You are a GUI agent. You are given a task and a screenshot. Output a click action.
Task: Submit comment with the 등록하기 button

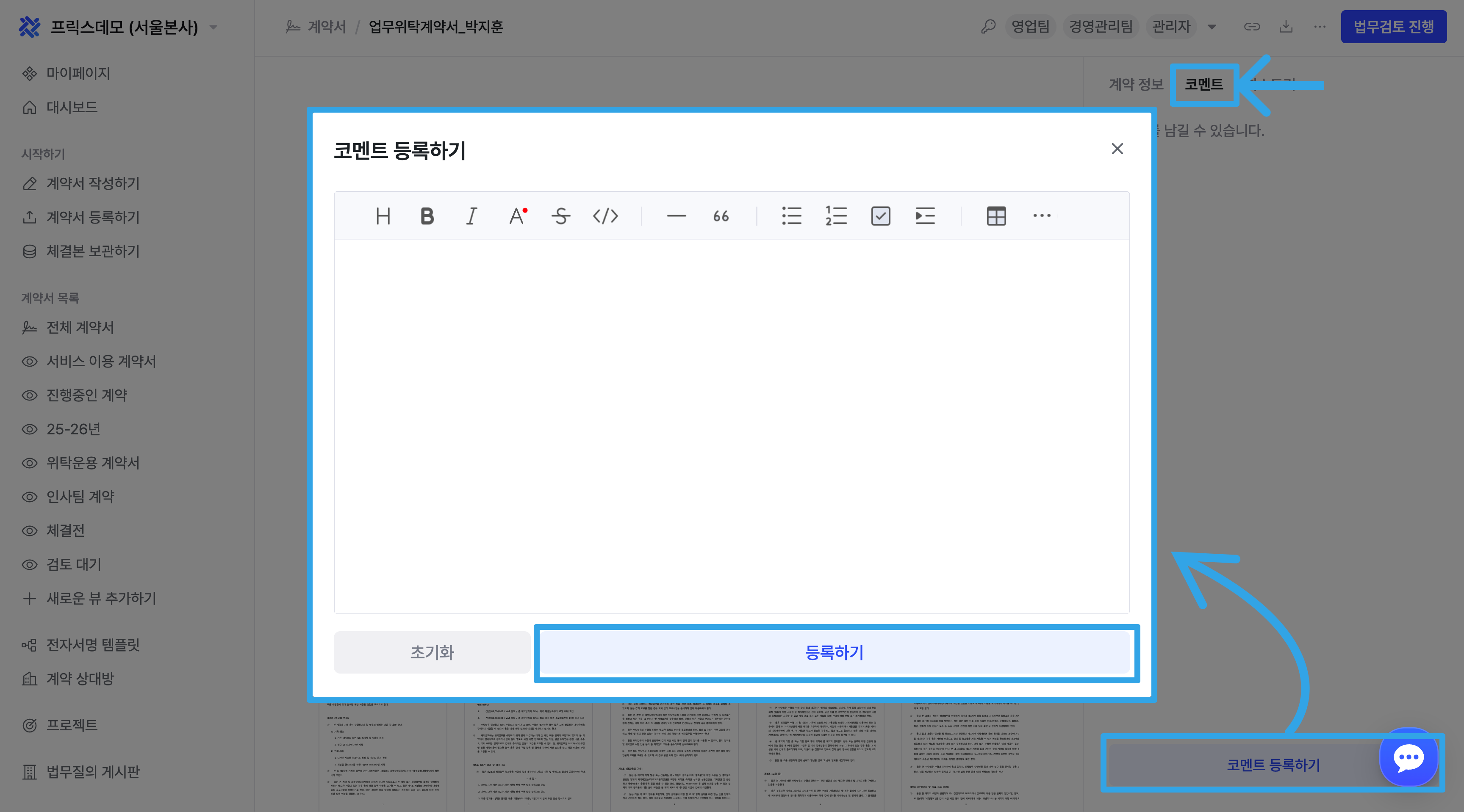pos(834,652)
